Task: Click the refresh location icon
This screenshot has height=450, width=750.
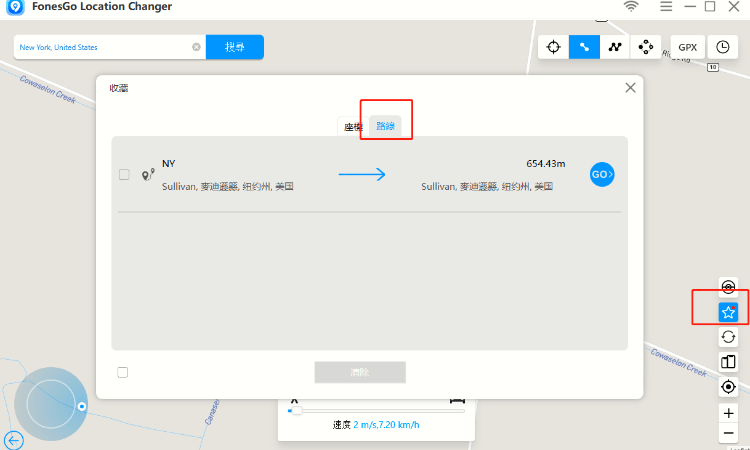Action: tap(728, 337)
